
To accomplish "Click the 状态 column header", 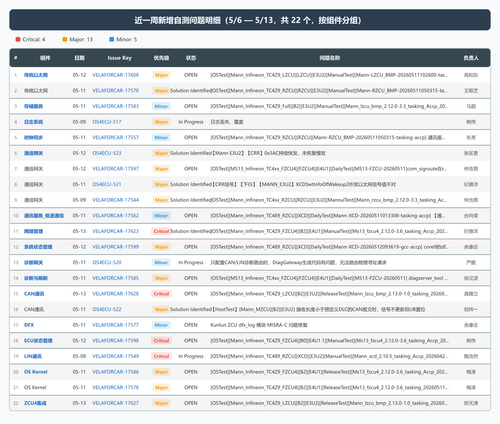I will (191, 58).
